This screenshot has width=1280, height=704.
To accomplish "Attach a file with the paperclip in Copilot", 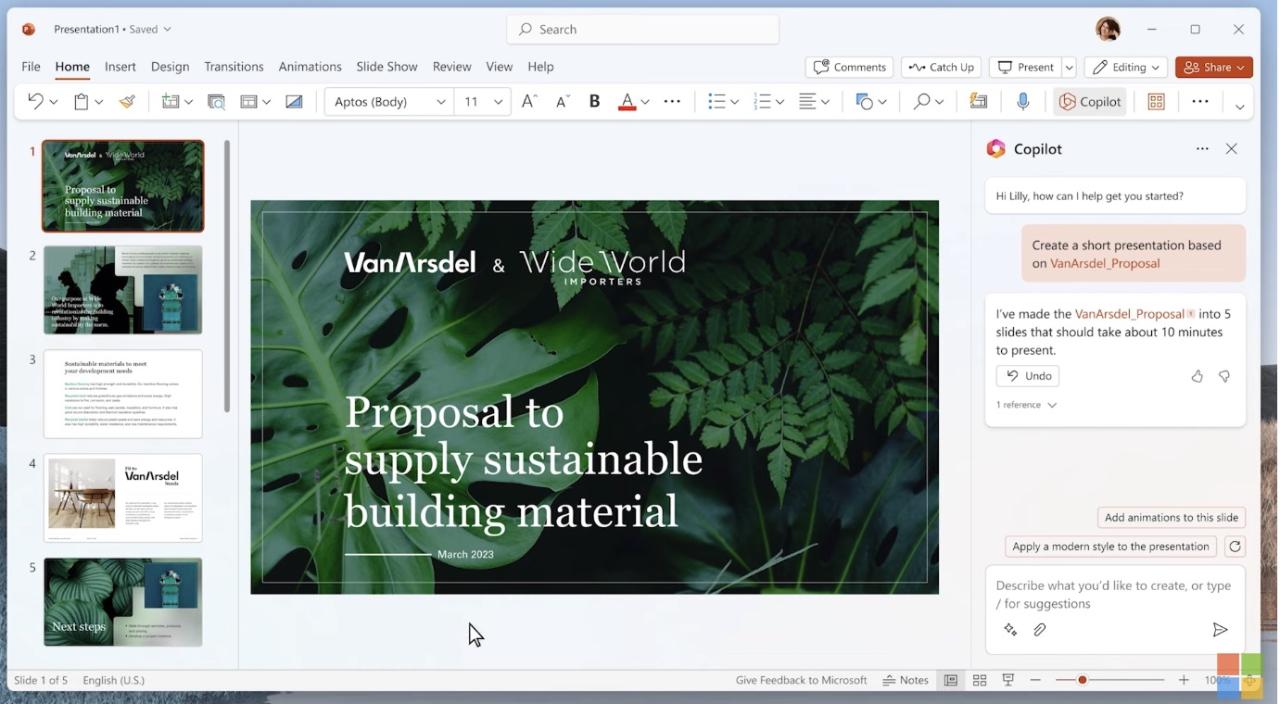I will point(1040,629).
